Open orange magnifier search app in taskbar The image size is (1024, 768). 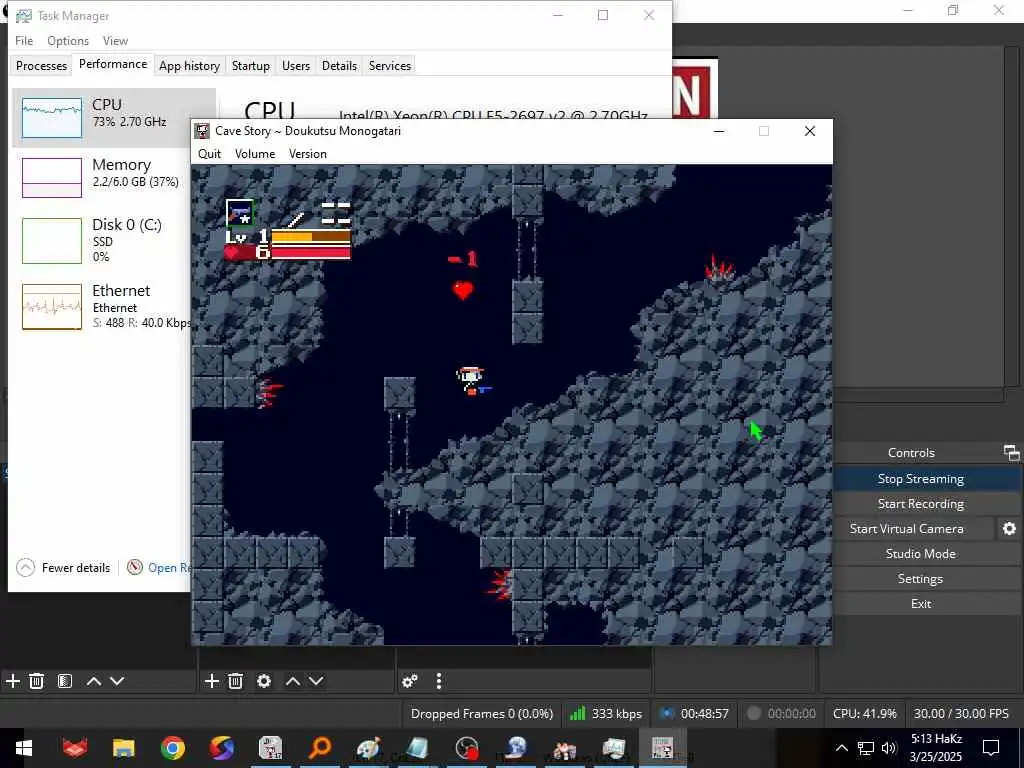point(319,748)
